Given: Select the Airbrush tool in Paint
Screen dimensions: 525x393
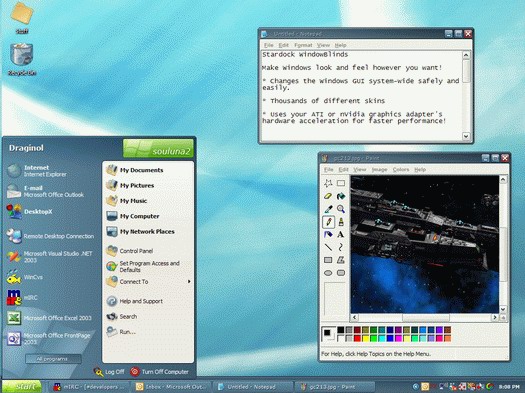Looking at the screenshot, I should (x=328, y=234).
